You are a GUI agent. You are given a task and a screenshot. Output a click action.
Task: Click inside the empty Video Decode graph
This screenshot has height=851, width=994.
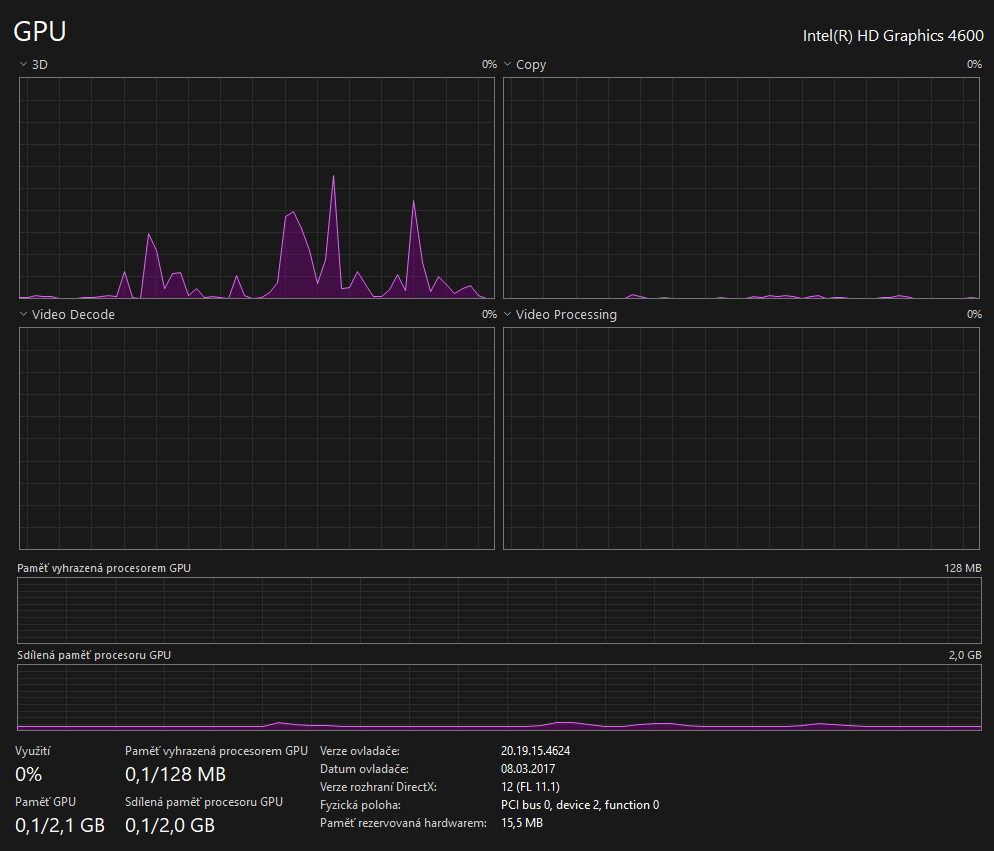click(257, 438)
